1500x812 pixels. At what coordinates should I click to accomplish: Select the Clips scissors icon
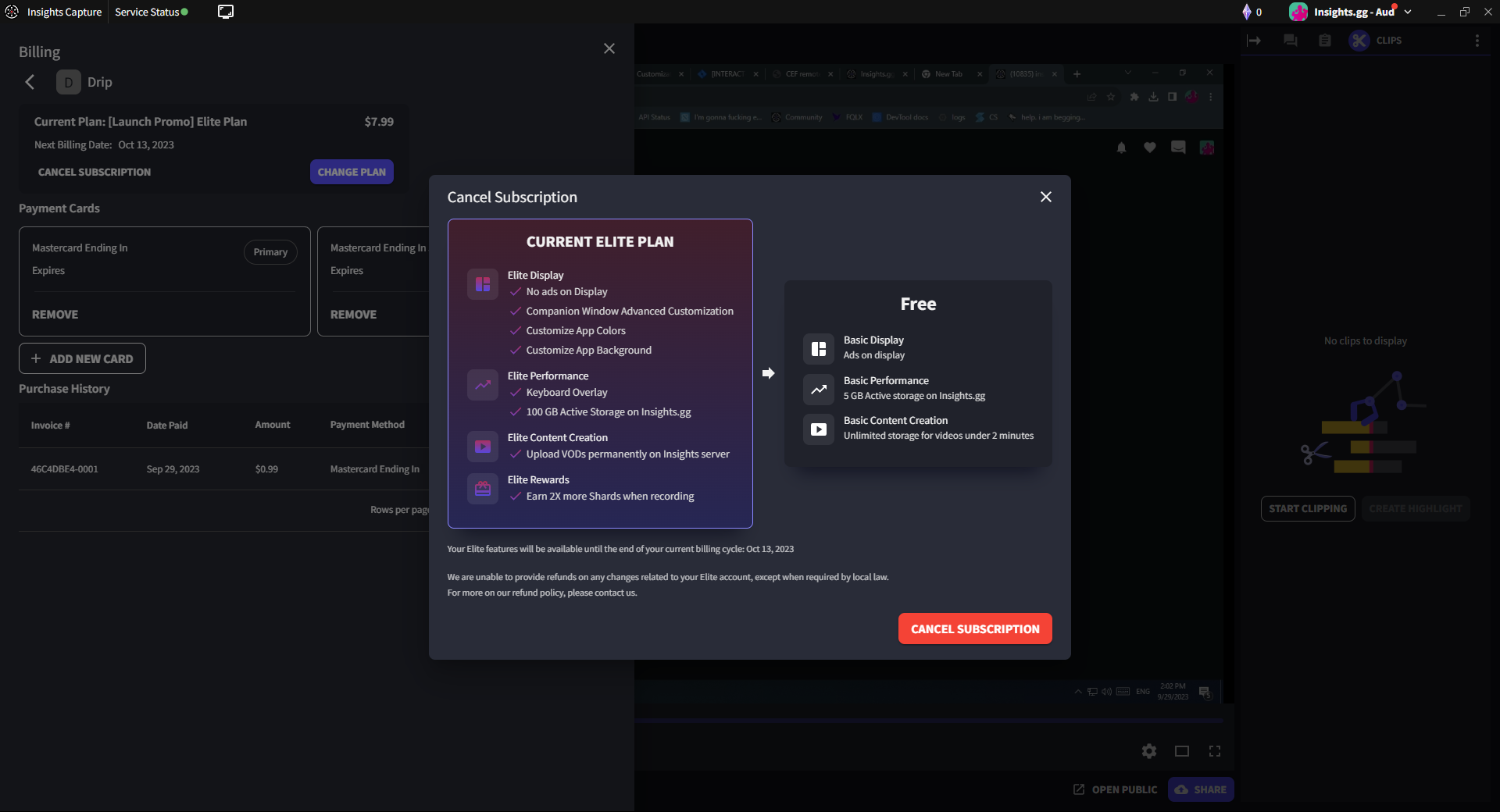pyautogui.click(x=1359, y=41)
